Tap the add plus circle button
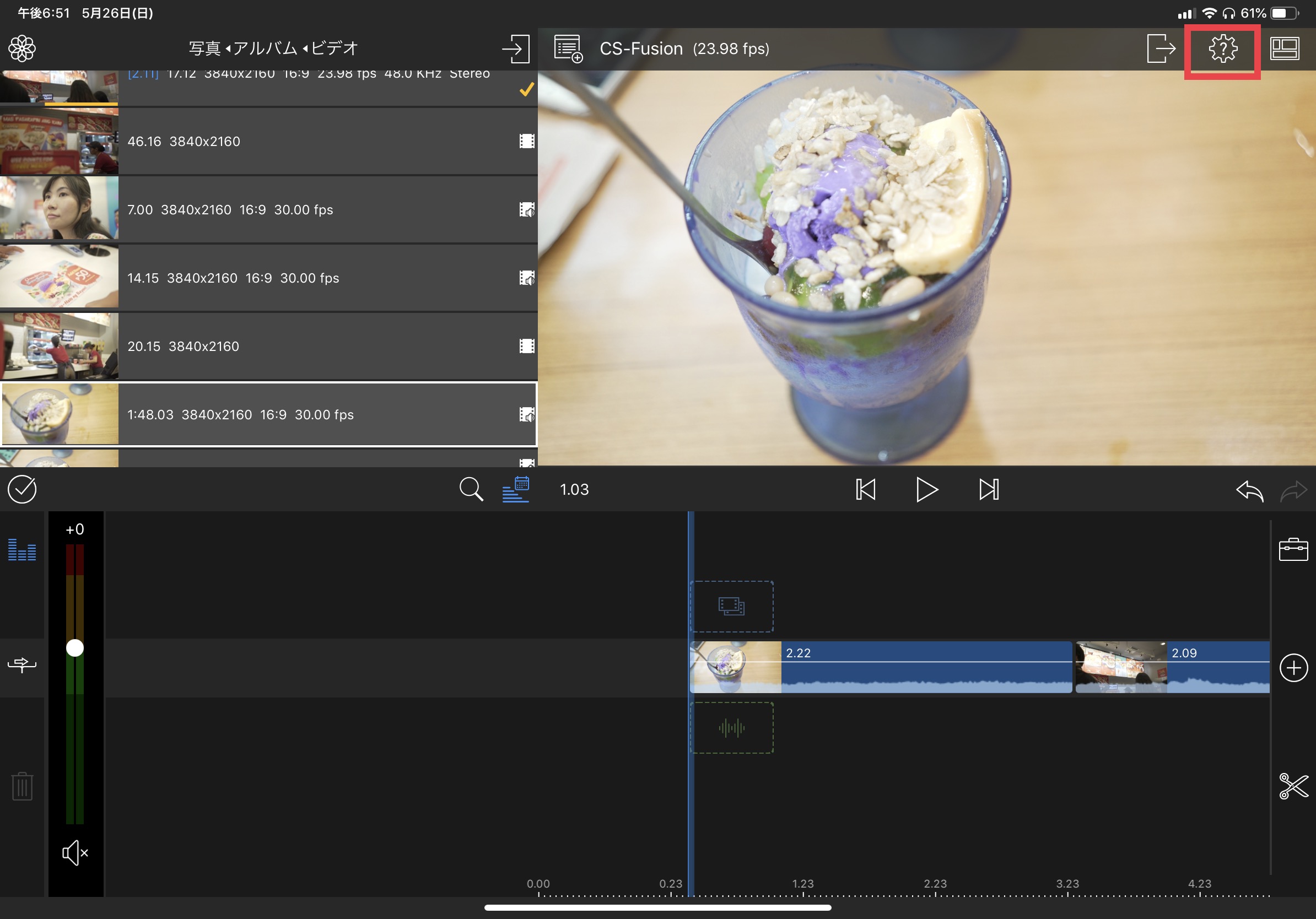 tap(1293, 667)
